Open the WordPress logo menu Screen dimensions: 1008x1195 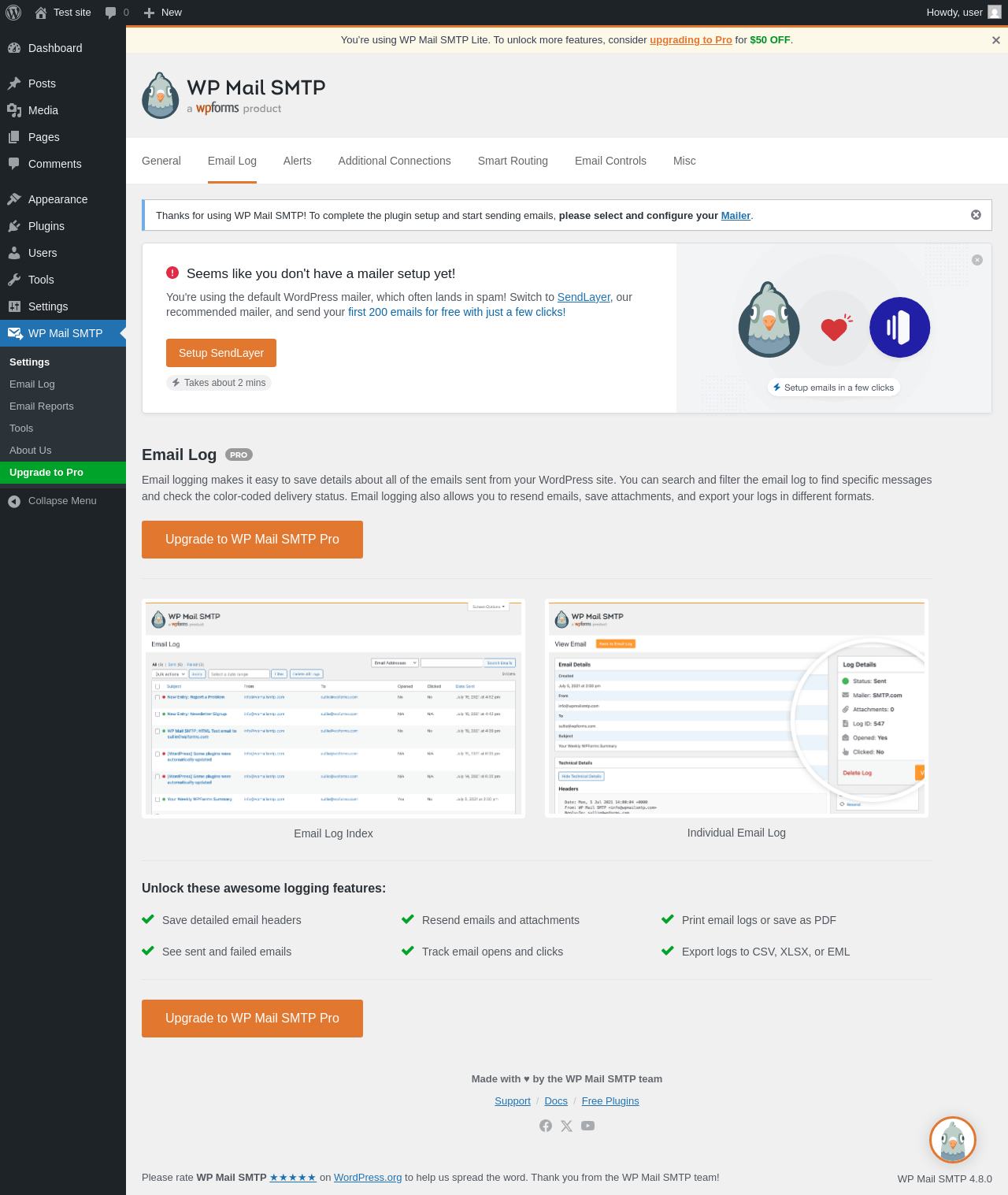point(13,13)
